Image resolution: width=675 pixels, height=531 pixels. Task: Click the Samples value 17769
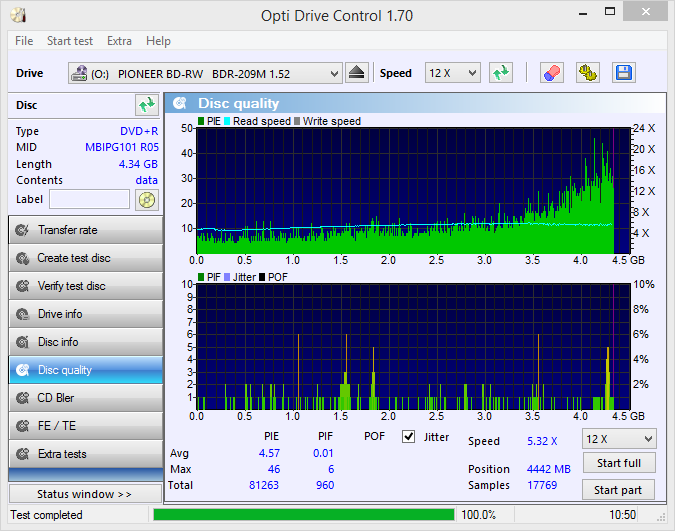point(542,485)
